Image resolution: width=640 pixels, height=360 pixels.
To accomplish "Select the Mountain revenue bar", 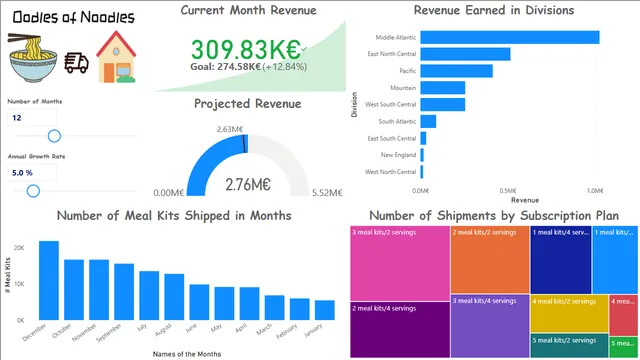I will click(x=443, y=88).
